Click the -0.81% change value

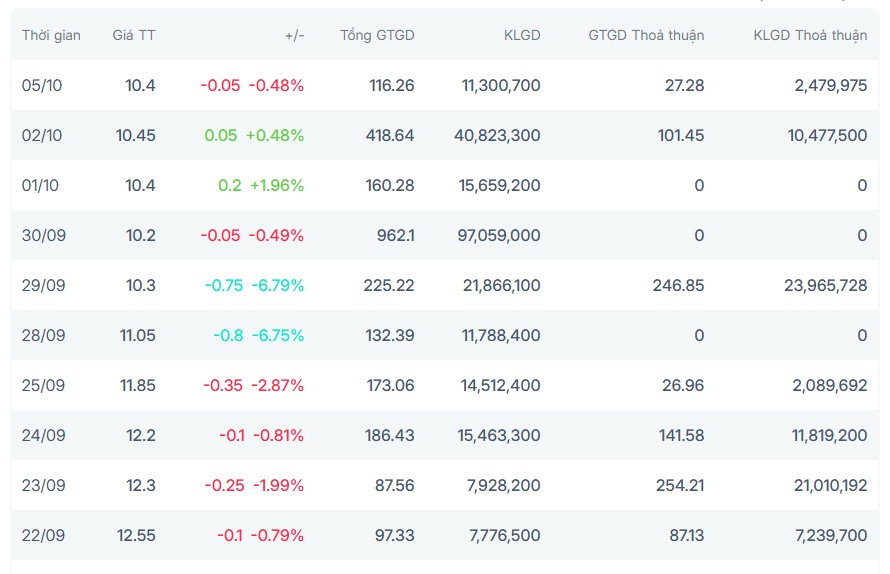278,435
